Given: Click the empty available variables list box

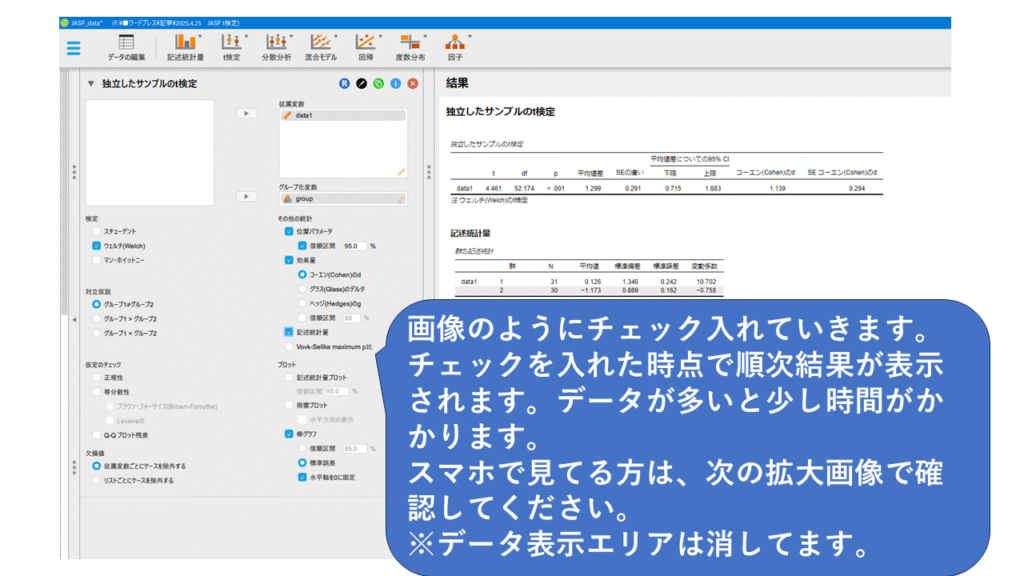Looking at the screenshot, I should coord(150,153).
